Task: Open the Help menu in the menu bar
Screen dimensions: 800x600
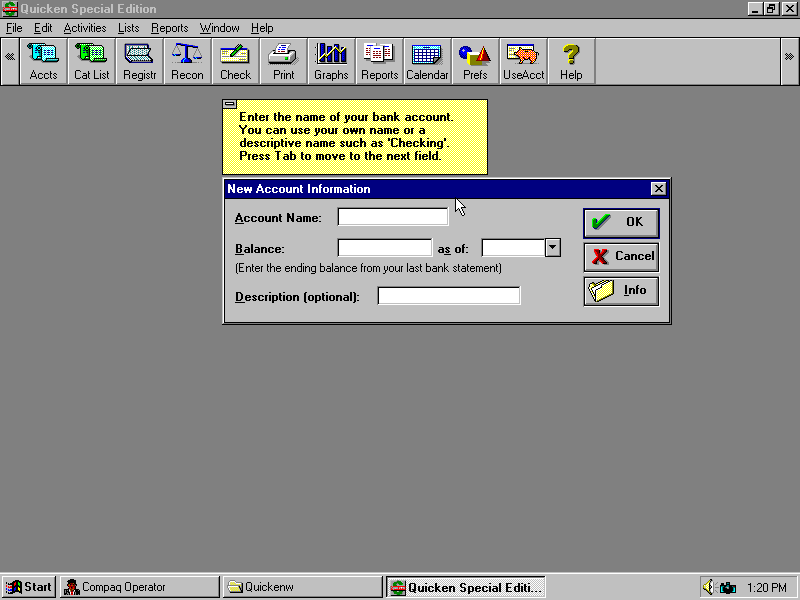Action: (262, 28)
